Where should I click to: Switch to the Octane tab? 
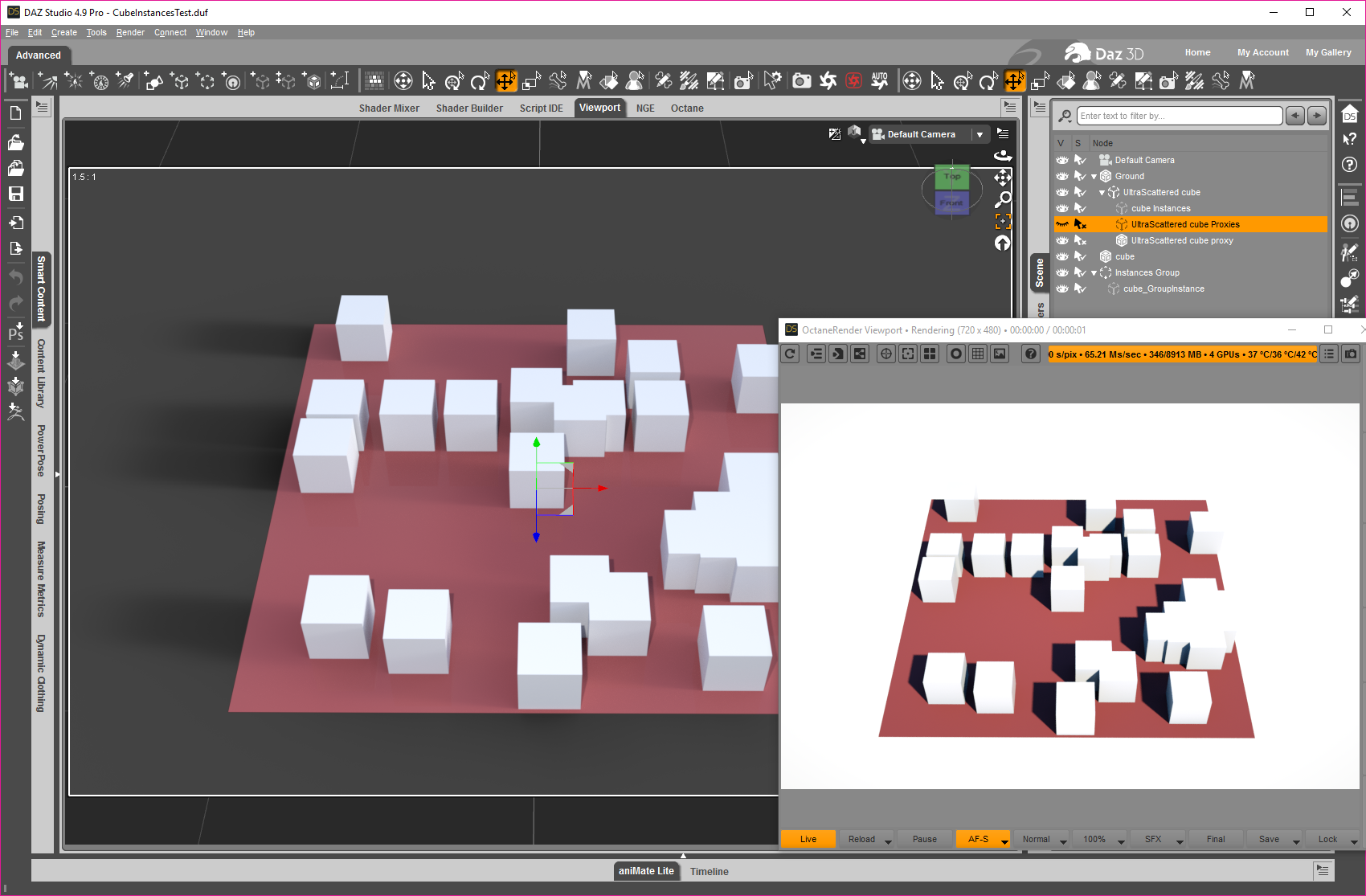687,108
